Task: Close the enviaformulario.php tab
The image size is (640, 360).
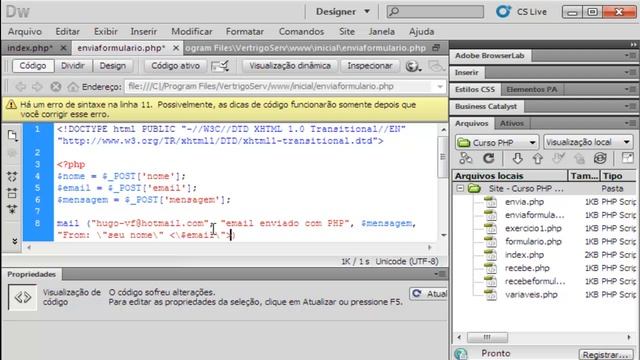Action: [176, 48]
